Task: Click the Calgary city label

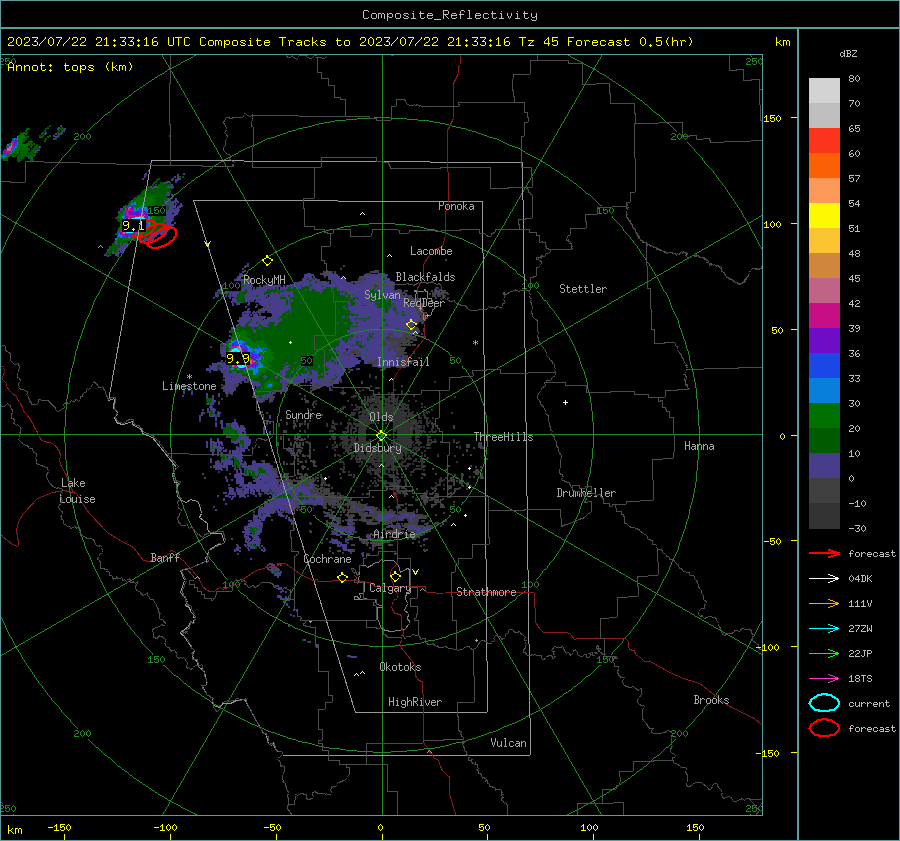Action: pyautogui.click(x=390, y=588)
